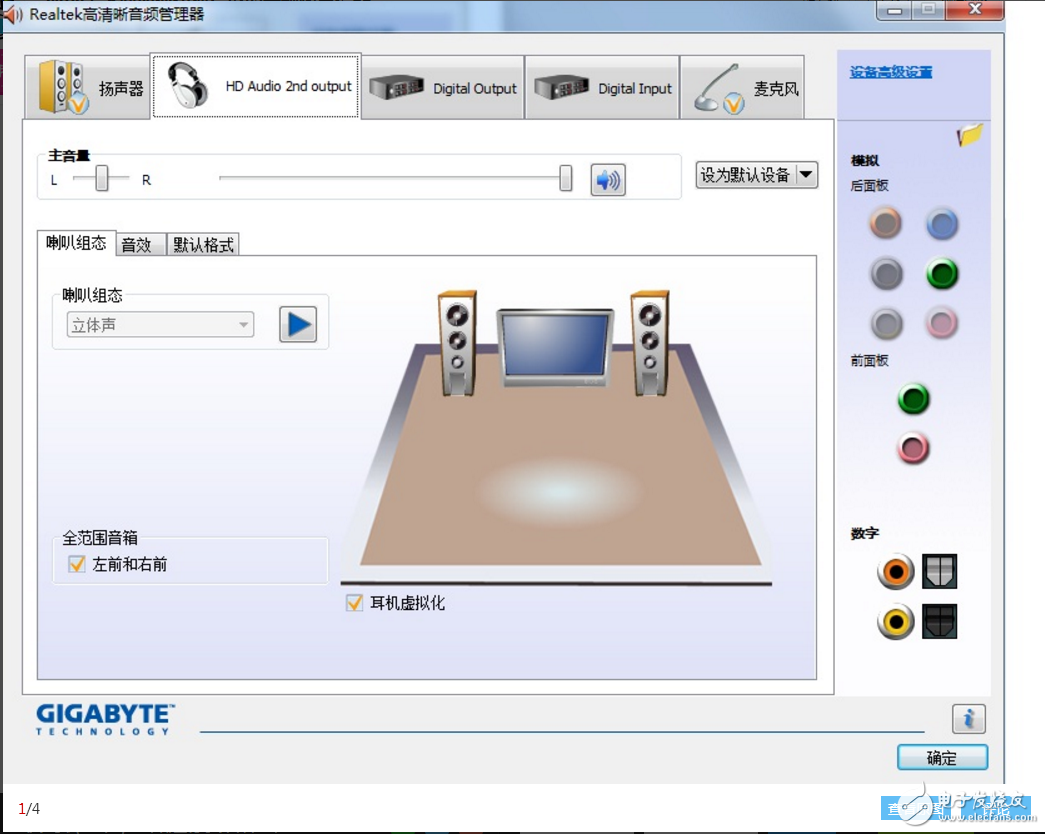Uncheck the 左前和右前 full-range speaker checkbox

coord(77,565)
